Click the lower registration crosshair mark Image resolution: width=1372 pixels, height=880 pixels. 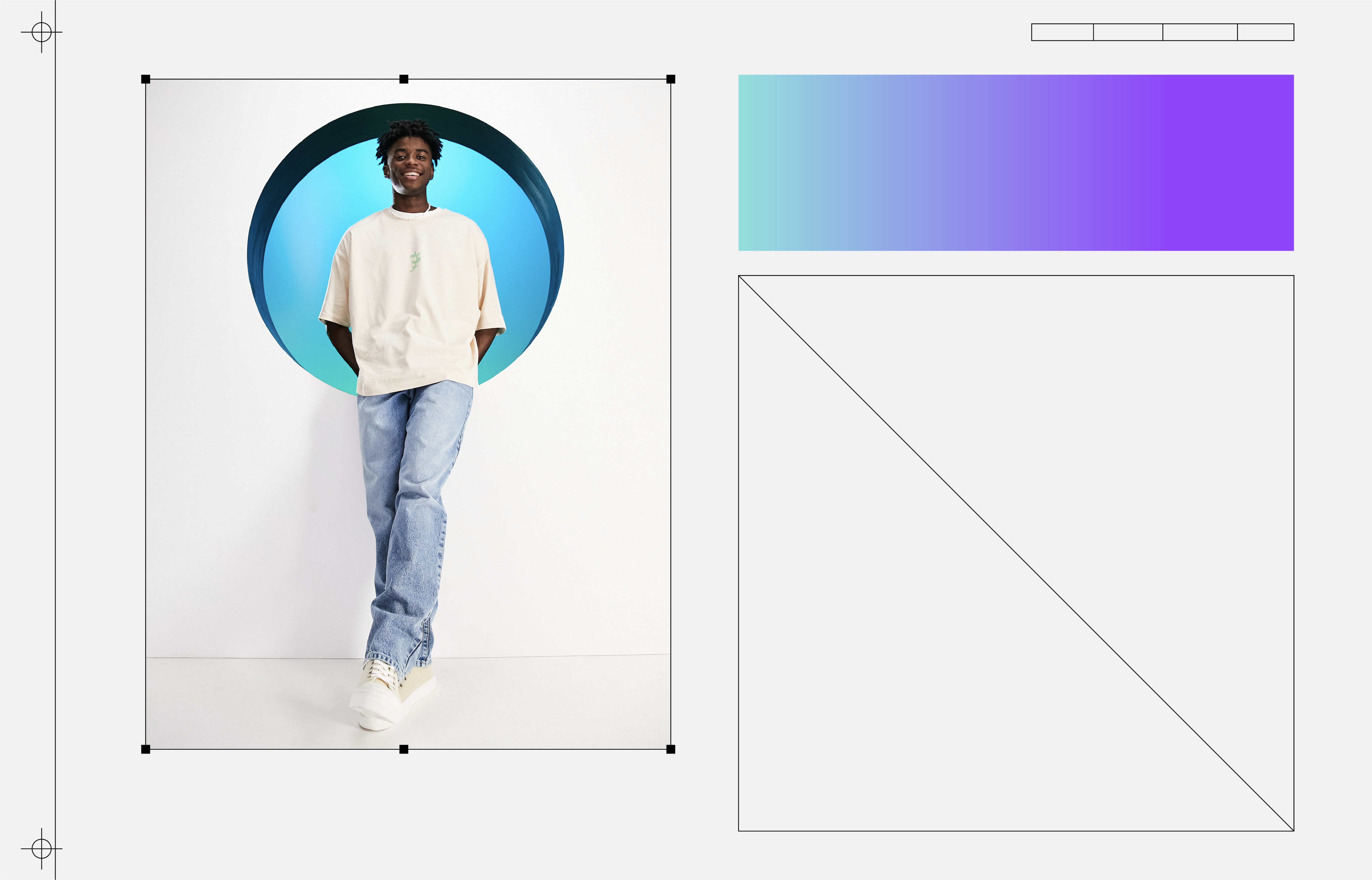pos(42,849)
